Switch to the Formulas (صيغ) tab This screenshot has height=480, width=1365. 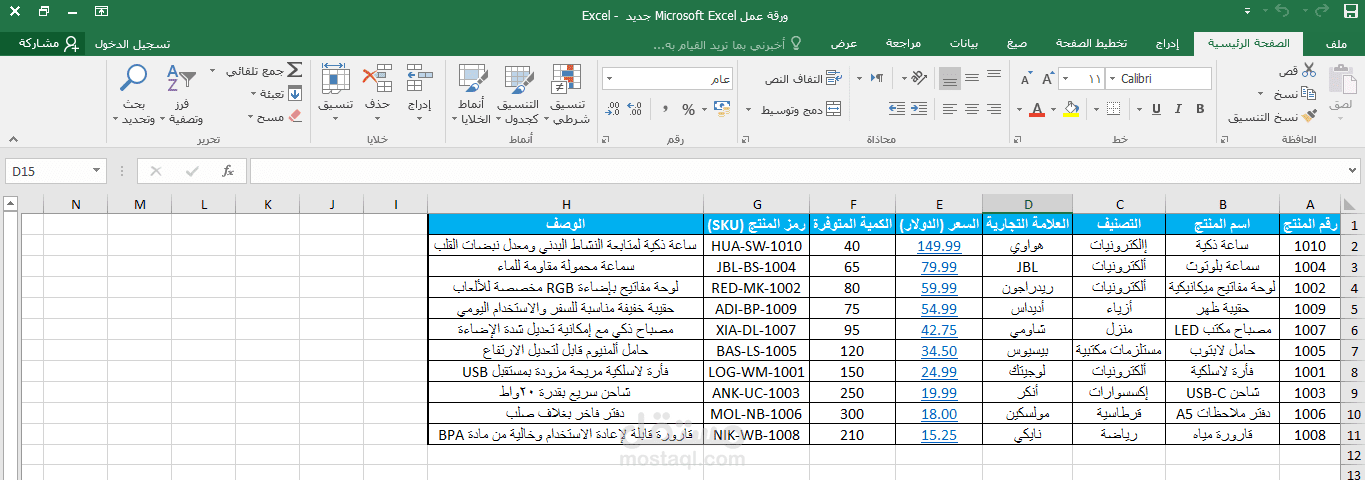pyautogui.click(x=1017, y=44)
